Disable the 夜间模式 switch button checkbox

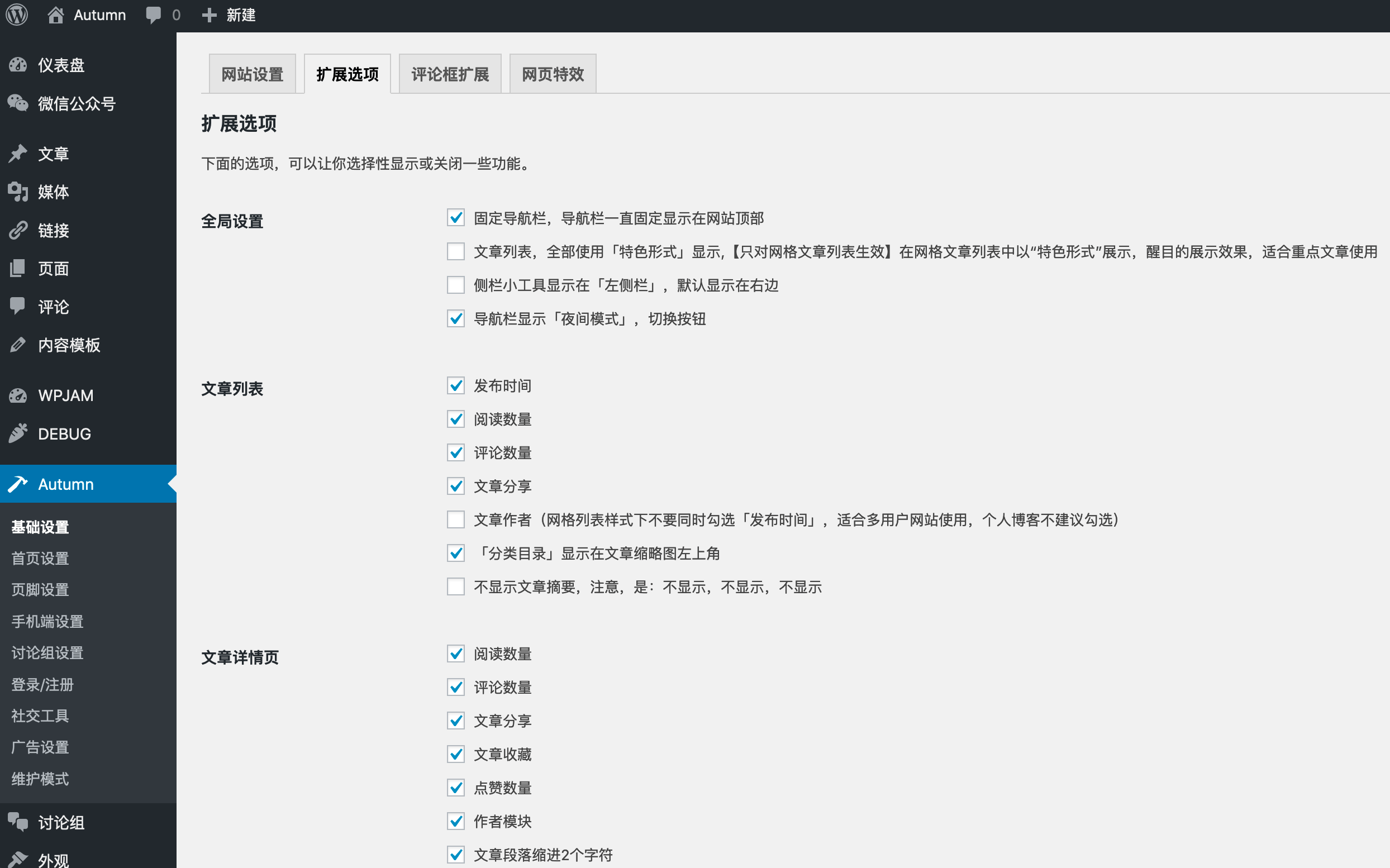pyautogui.click(x=455, y=318)
